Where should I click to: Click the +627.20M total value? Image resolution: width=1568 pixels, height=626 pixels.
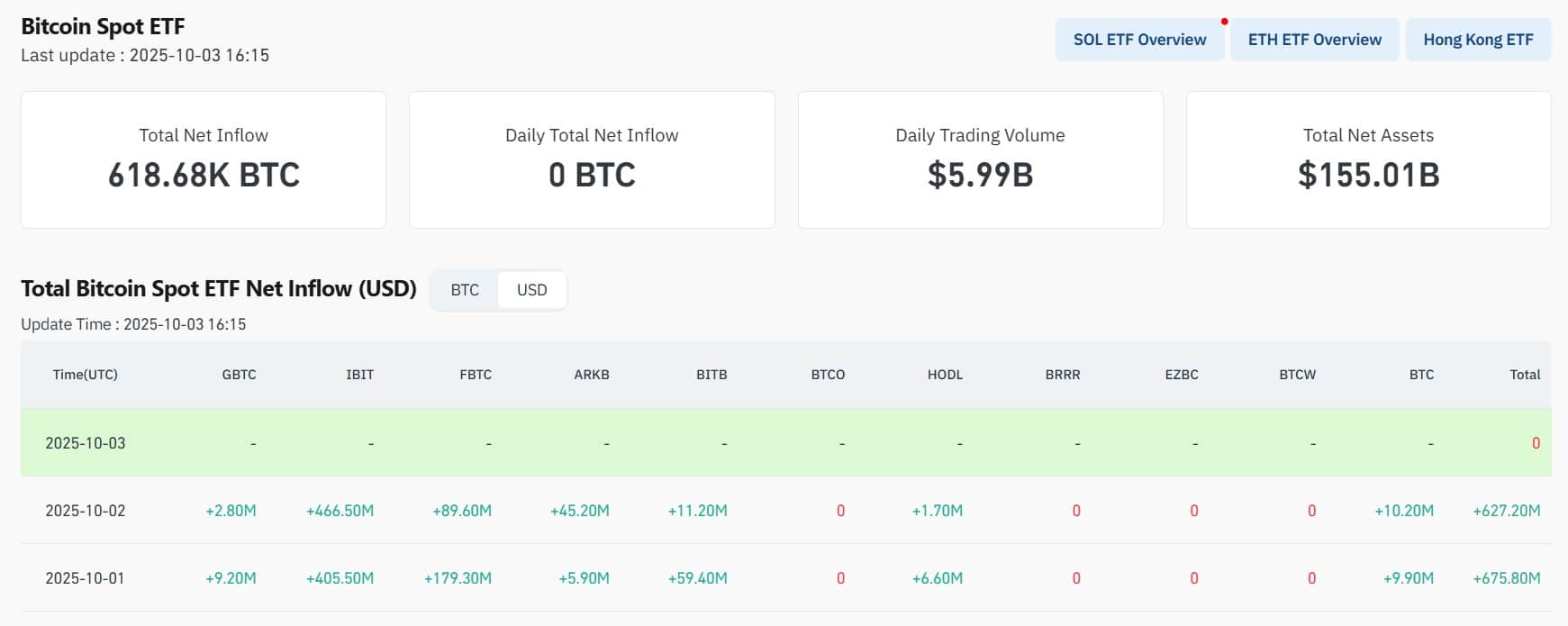(1507, 511)
